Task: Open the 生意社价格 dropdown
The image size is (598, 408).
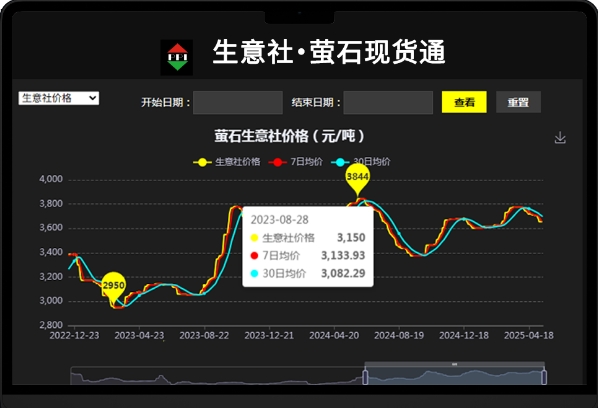Action: tap(59, 98)
